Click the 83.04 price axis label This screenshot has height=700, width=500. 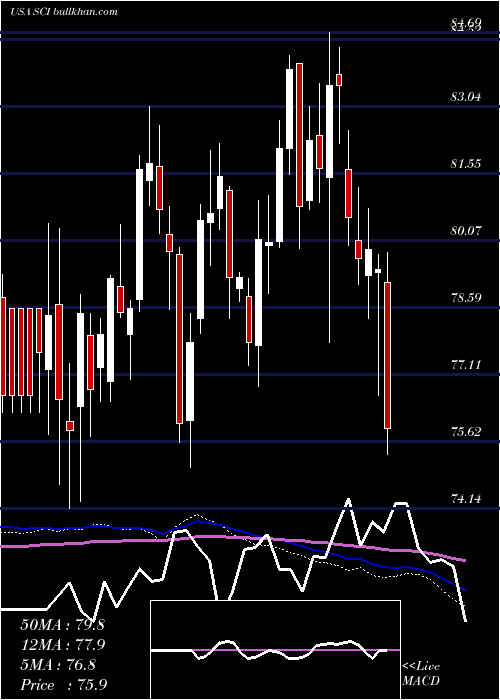pos(466,96)
